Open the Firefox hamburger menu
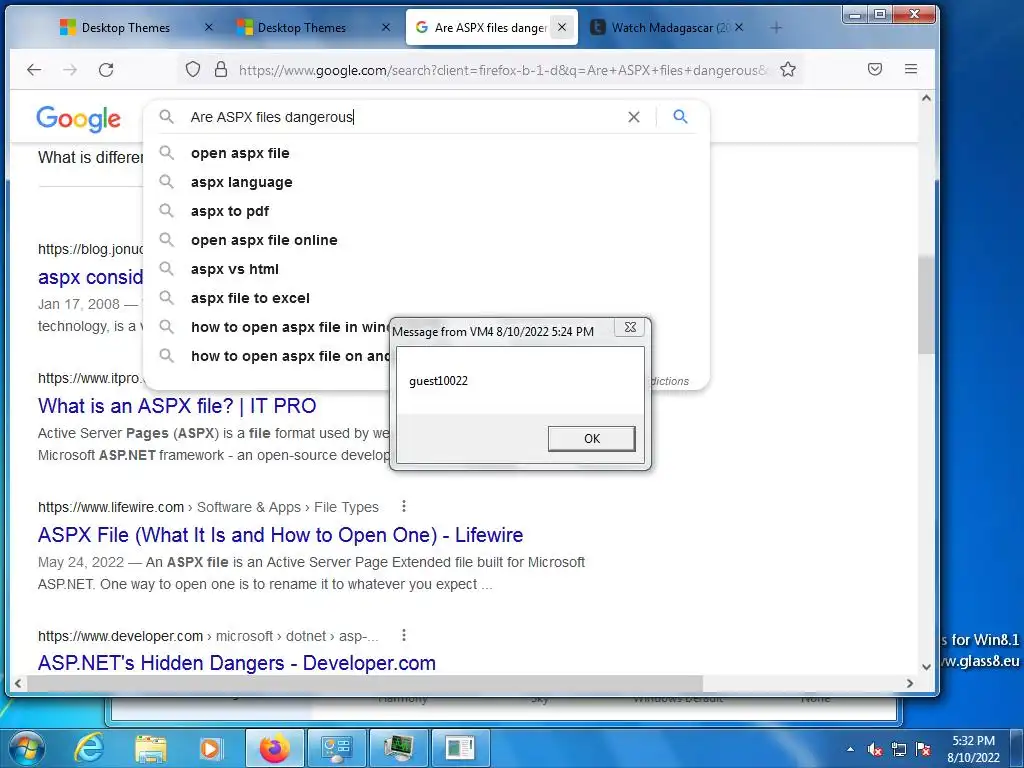Viewport: 1024px width, 768px height. coord(911,69)
